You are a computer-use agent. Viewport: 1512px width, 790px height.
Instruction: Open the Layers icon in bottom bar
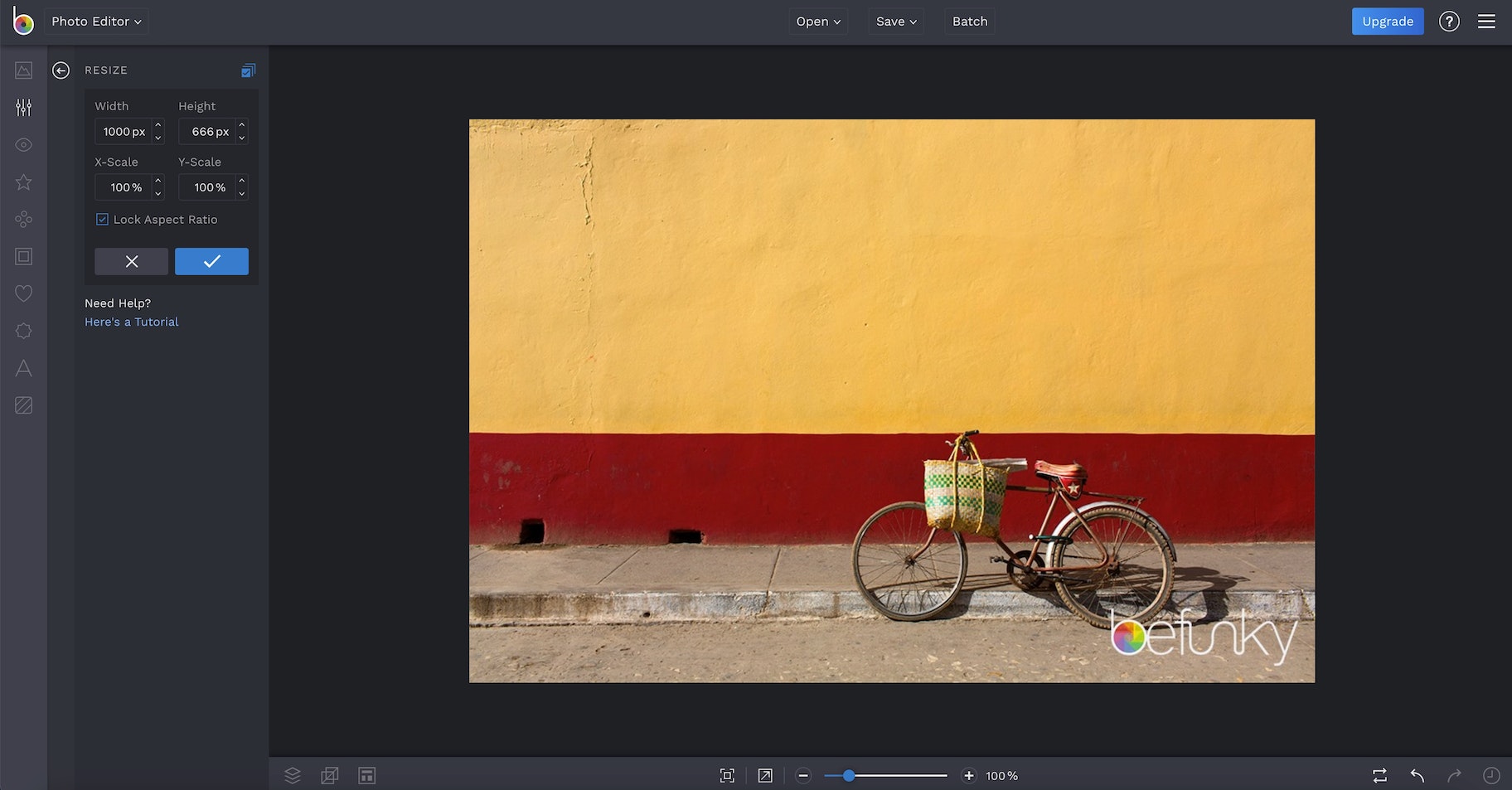(293, 775)
